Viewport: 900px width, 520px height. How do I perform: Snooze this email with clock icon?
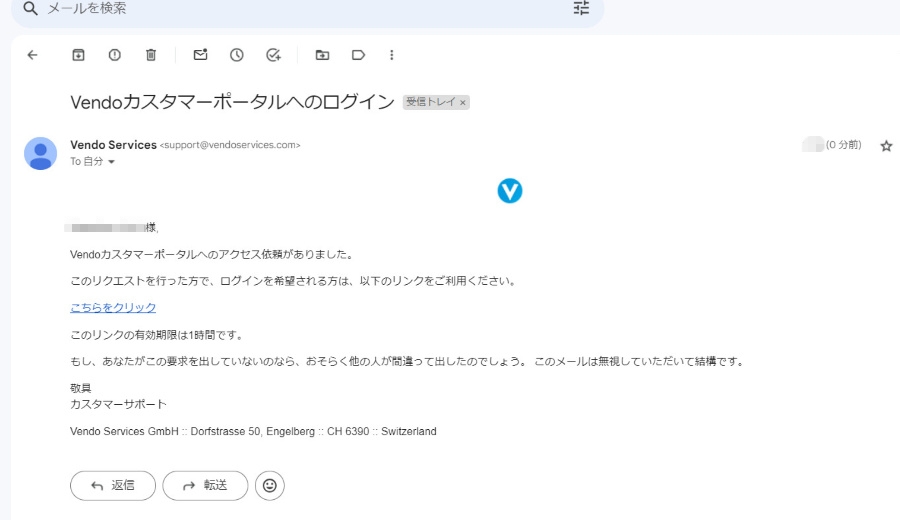(x=236, y=55)
